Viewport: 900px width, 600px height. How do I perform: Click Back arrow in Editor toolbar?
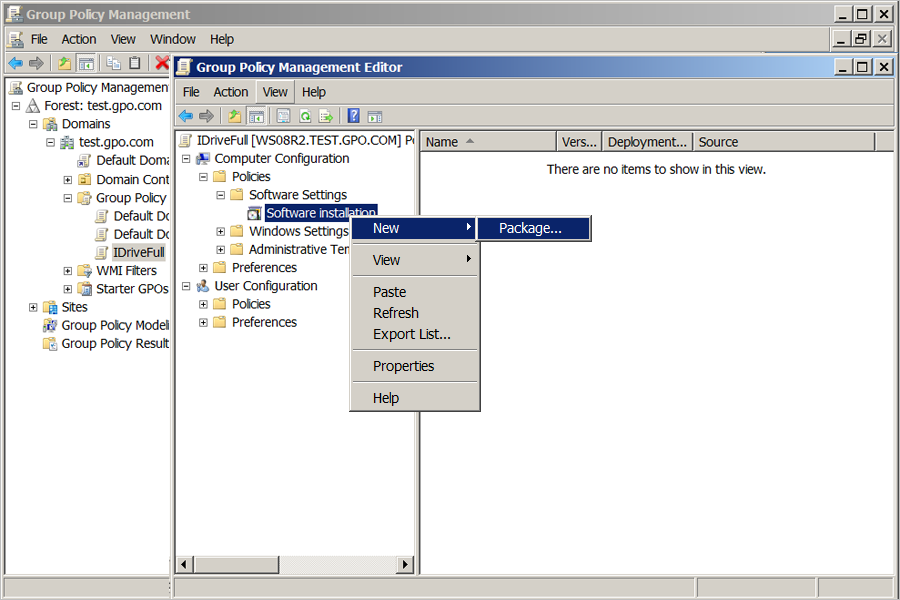(x=185, y=117)
